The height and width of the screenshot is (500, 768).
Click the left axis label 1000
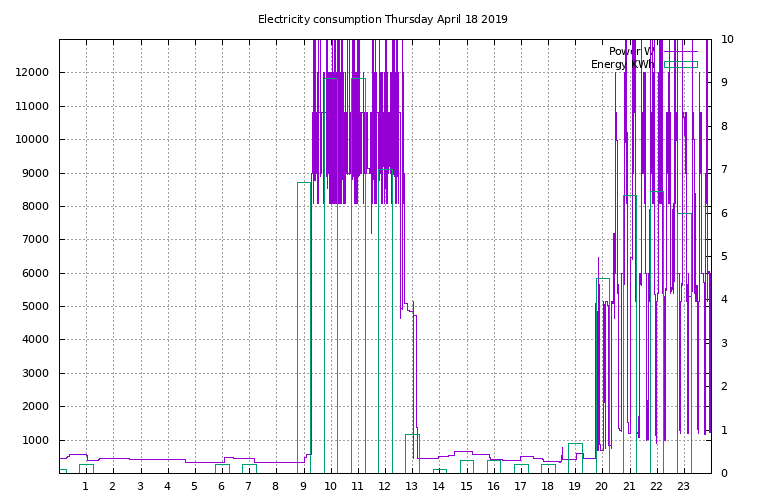point(35,440)
